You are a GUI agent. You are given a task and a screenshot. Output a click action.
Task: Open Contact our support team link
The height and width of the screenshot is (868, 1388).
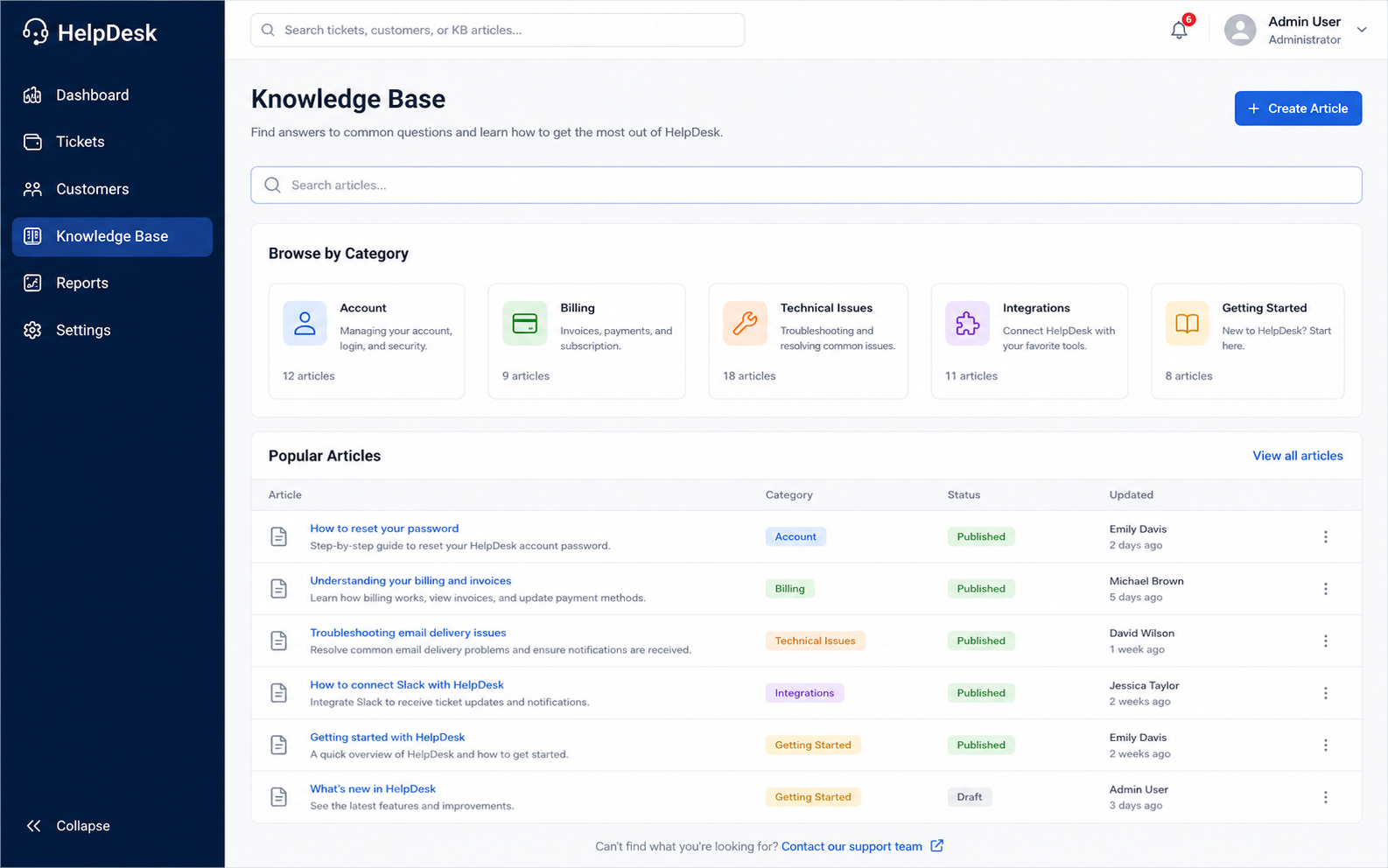(852, 846)
